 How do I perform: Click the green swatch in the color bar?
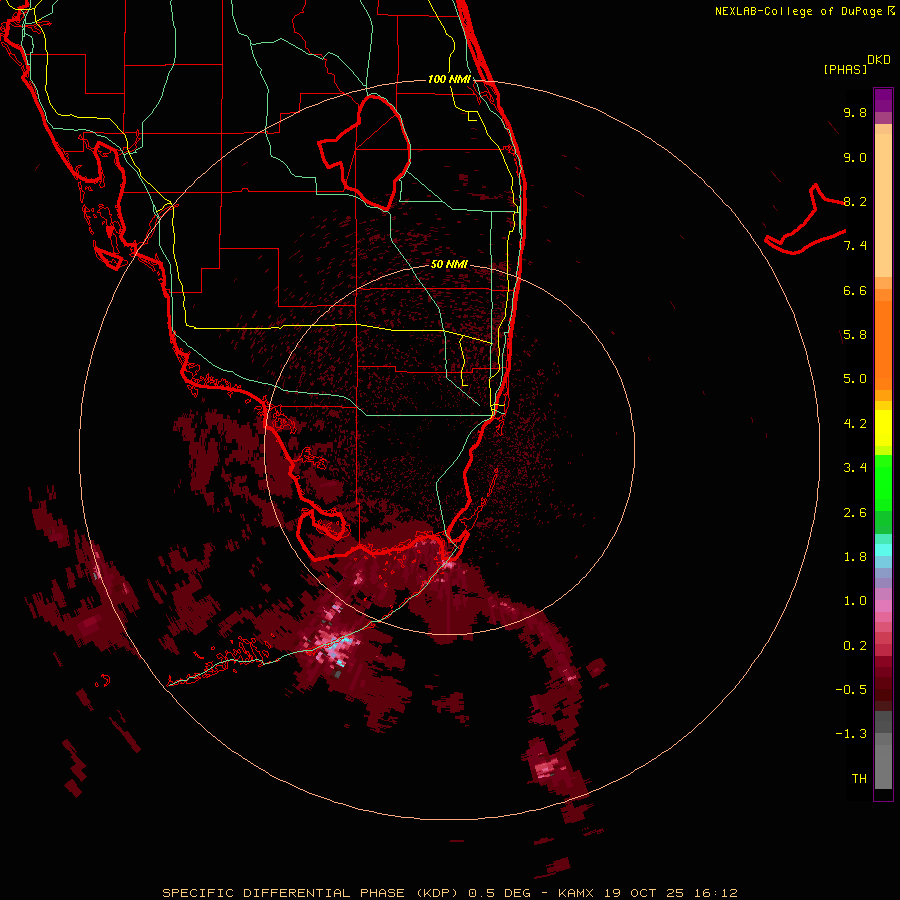883,482
